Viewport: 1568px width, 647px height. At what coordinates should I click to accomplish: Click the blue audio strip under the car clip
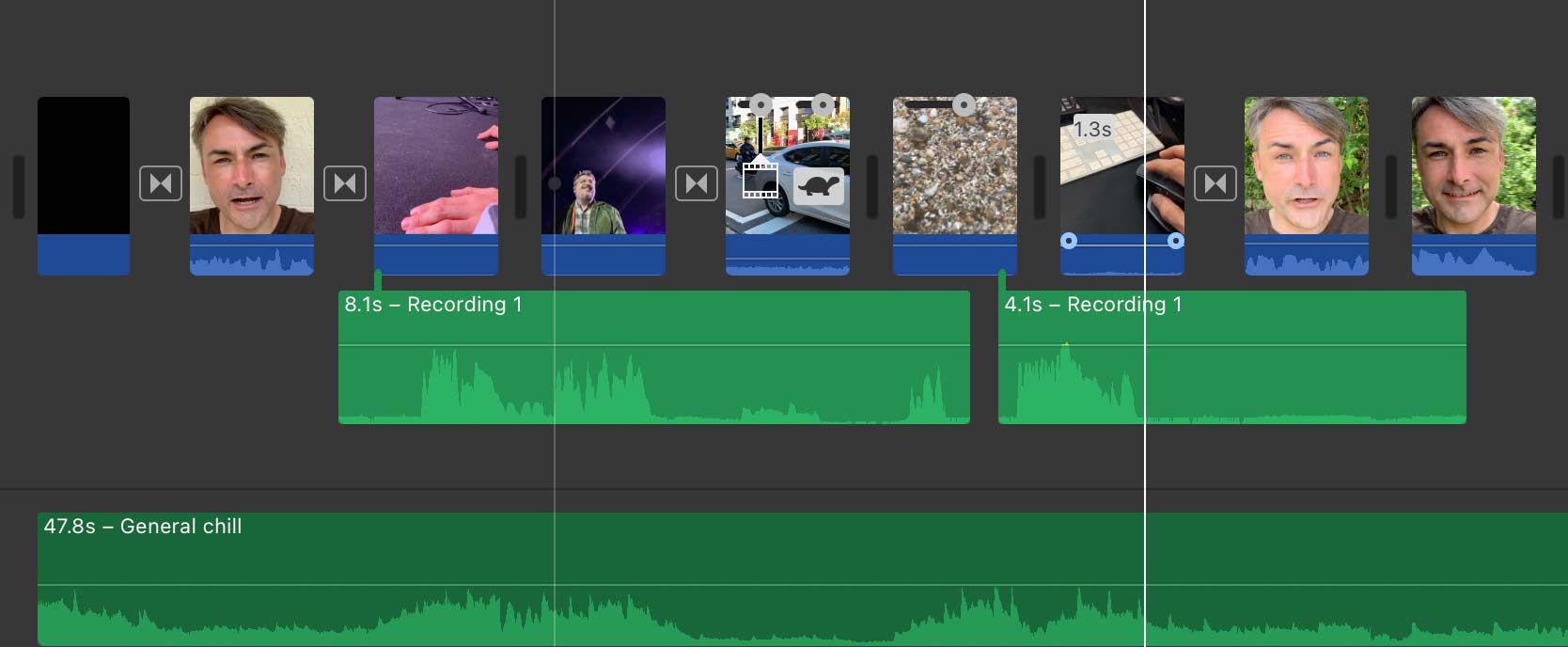coord(788,255)
